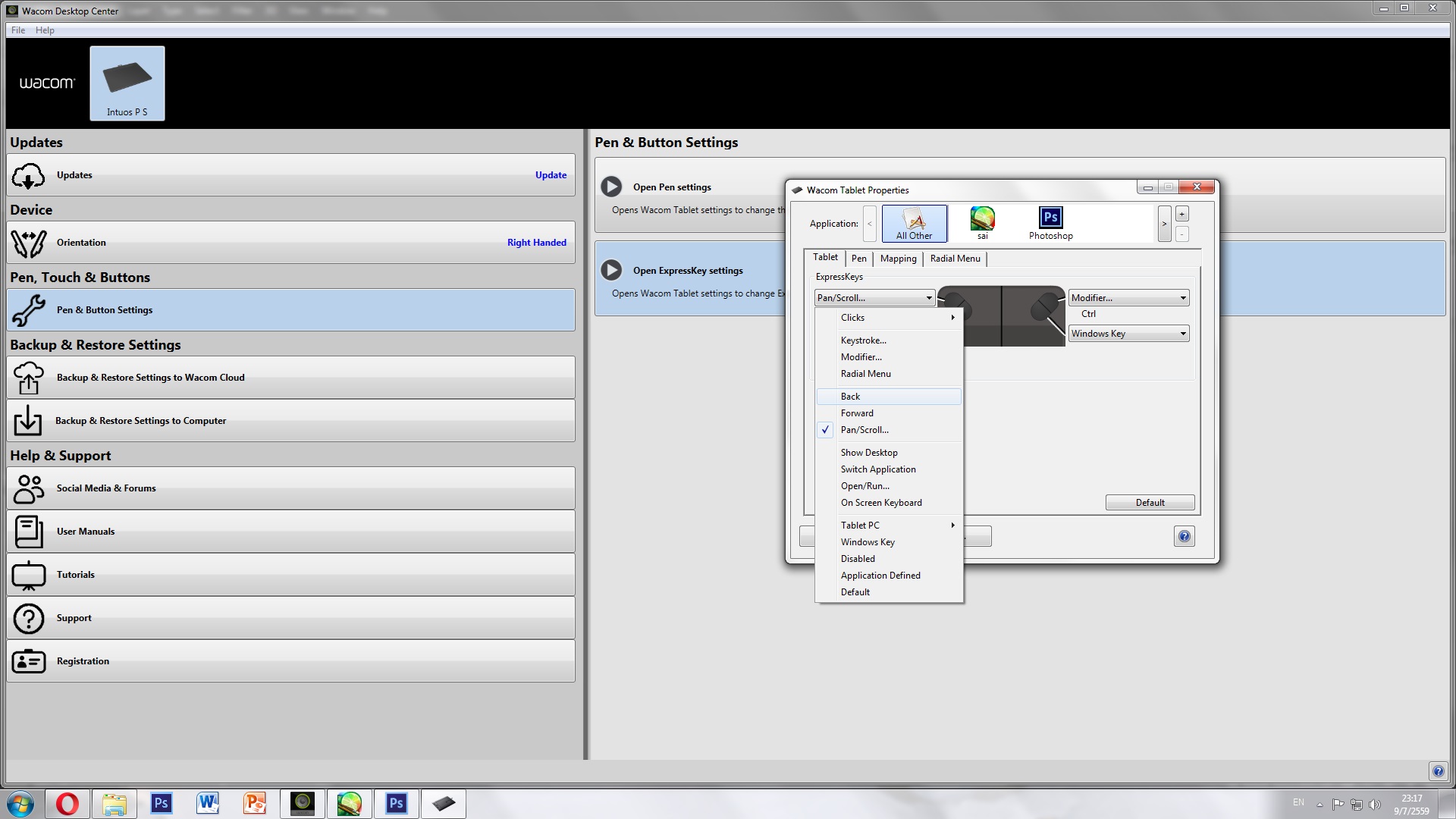
Task: Select Disabled from the menu
Action: pos(890,559)
